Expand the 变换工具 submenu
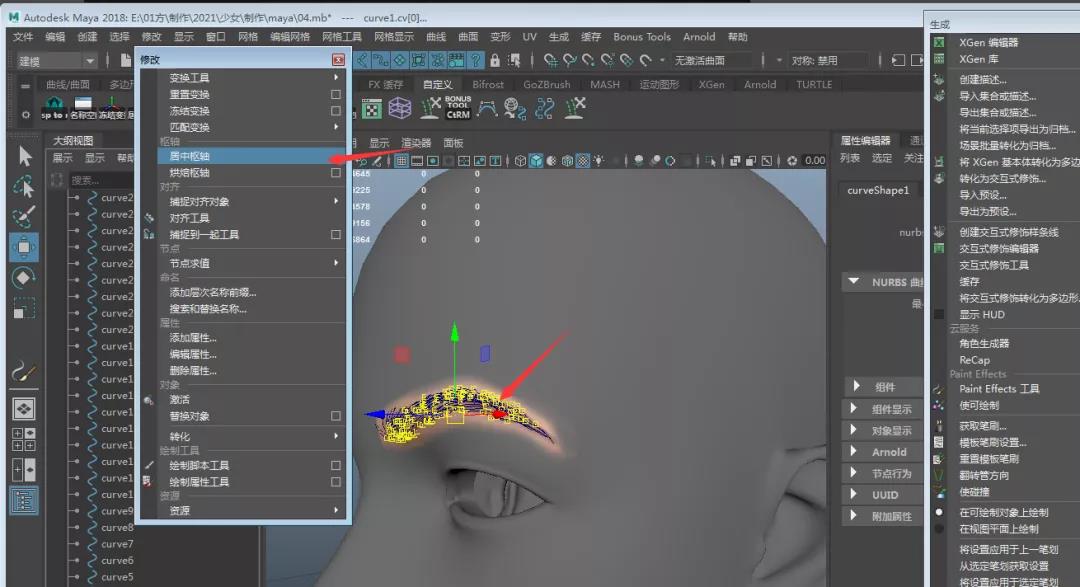This screenshot has height=587, width=1080. coord(336,78)
